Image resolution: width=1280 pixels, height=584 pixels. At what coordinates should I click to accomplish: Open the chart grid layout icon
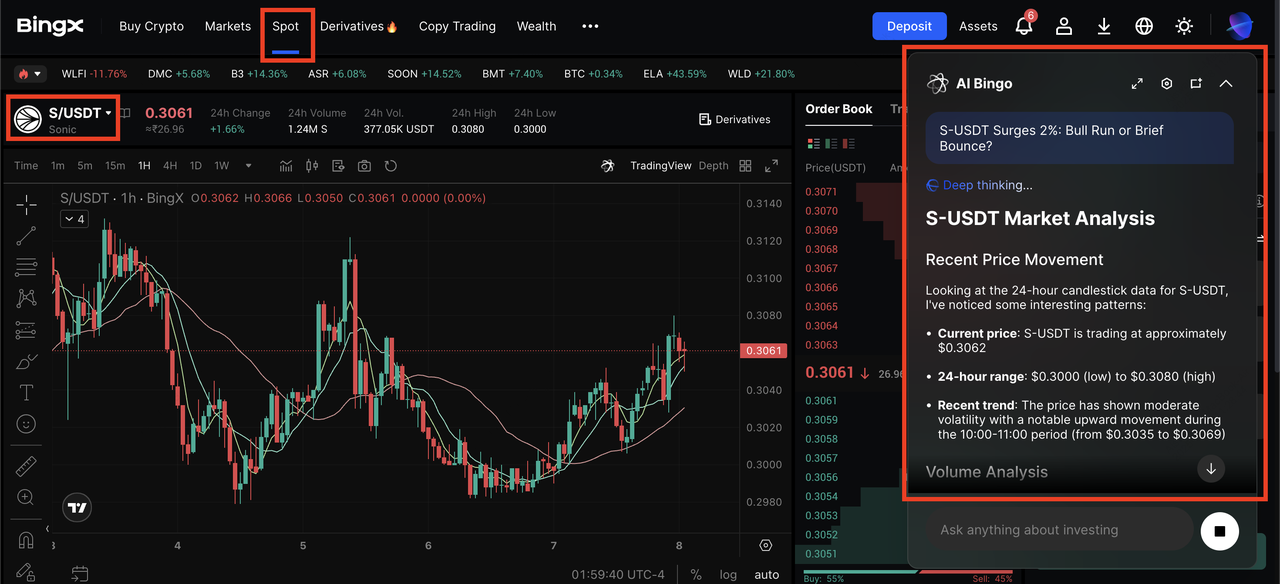[x=745, y=166]
